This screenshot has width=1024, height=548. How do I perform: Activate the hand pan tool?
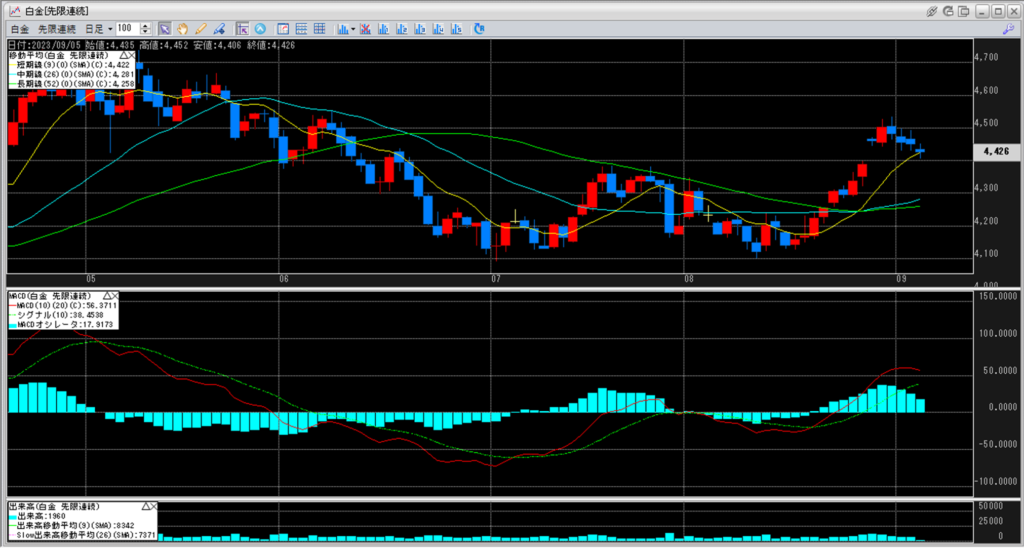(x=183, y=29)
